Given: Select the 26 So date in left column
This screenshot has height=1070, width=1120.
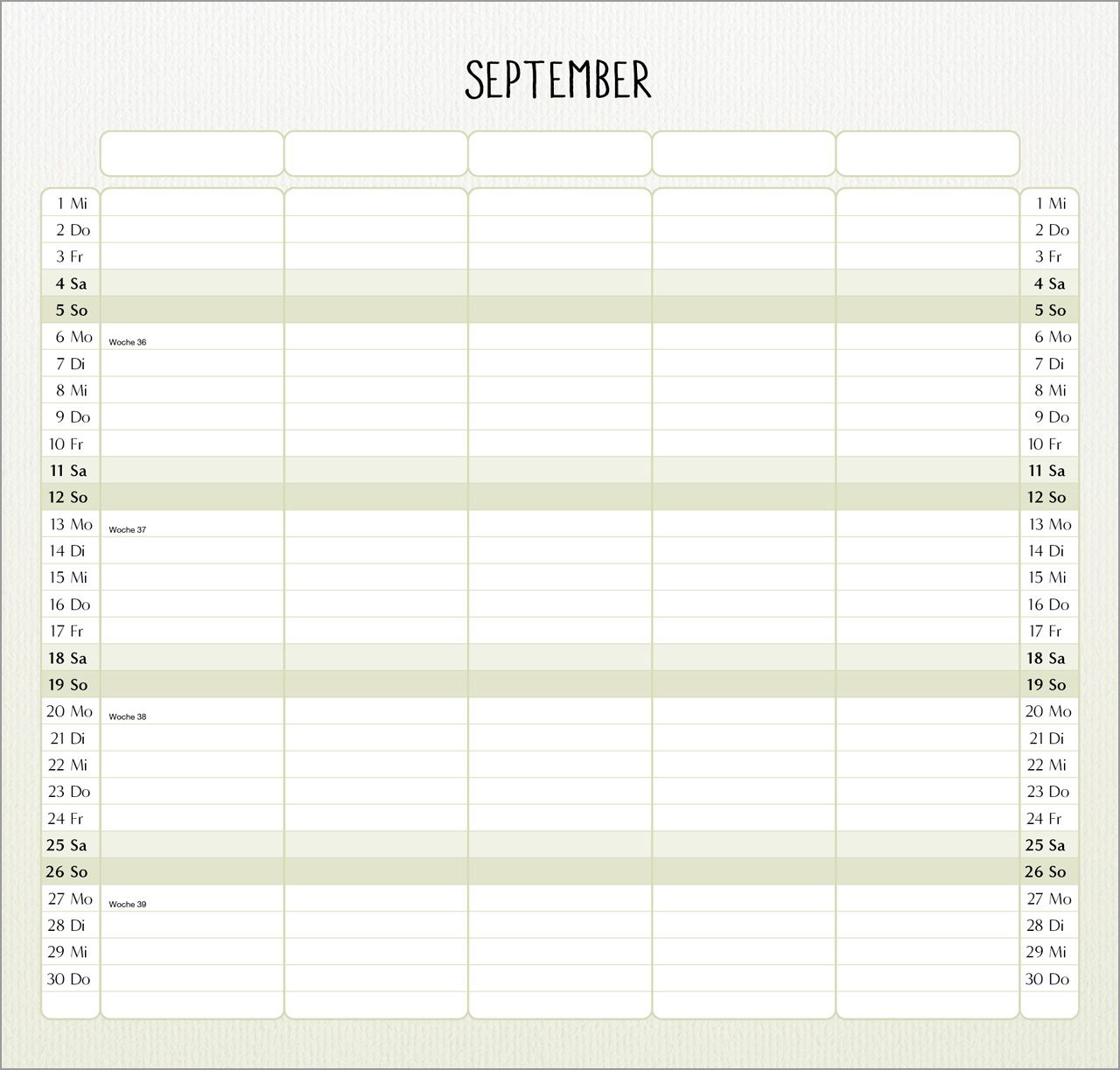Looking at the screenshot, I should pos(67,871).
